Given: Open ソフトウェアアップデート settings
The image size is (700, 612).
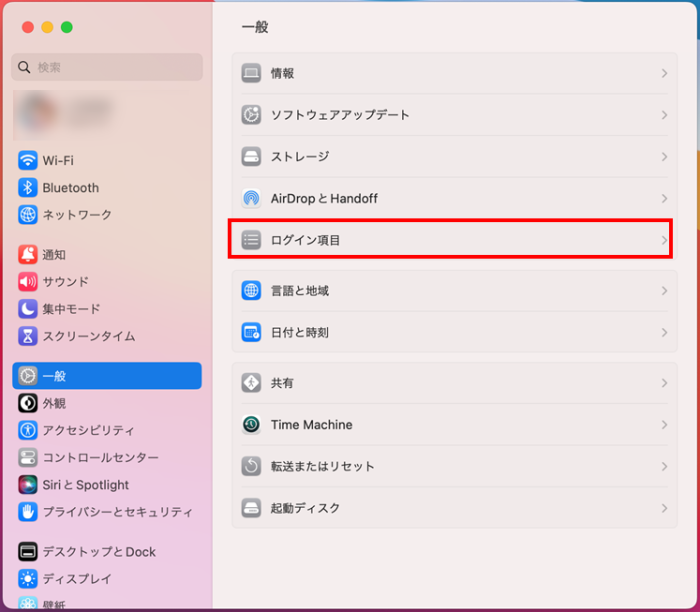Looking at the screenshot, I should pyautogui.click(x=340, y=115).
